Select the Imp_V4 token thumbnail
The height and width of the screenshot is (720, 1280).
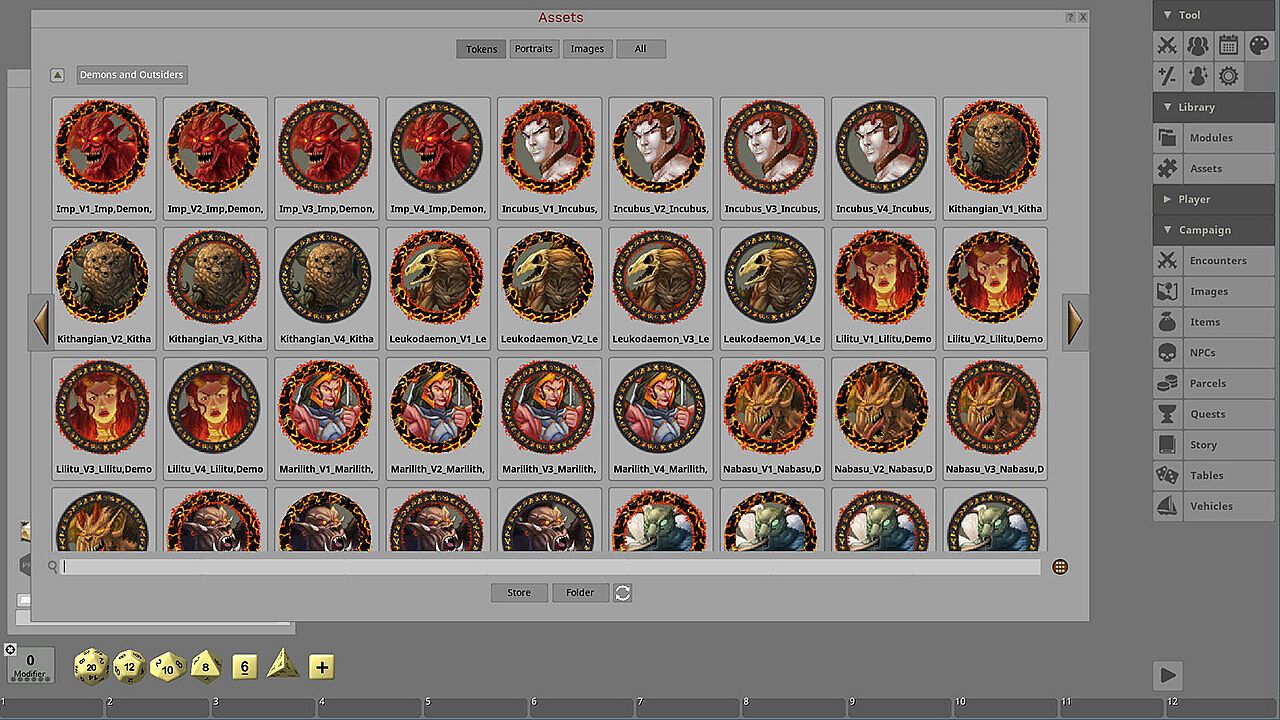pos(437,157)
